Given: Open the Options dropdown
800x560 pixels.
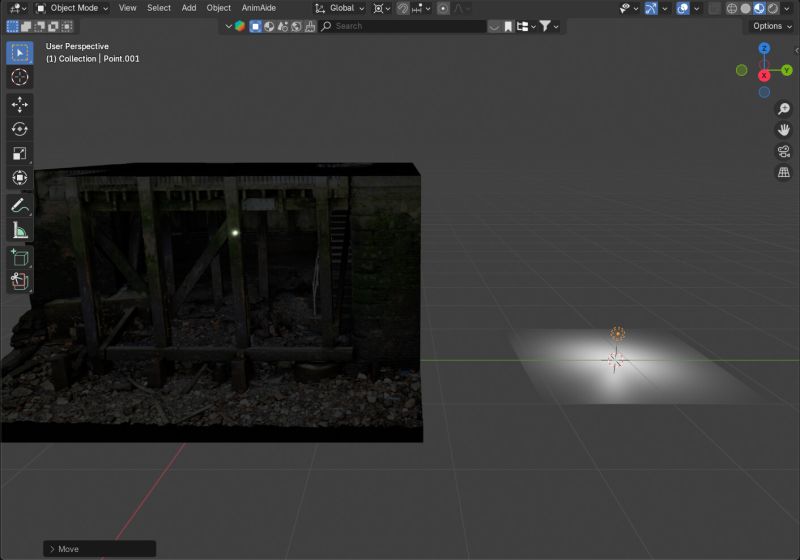Looking at the screenshot, I should pyautogui.click(x=771, y=26).
